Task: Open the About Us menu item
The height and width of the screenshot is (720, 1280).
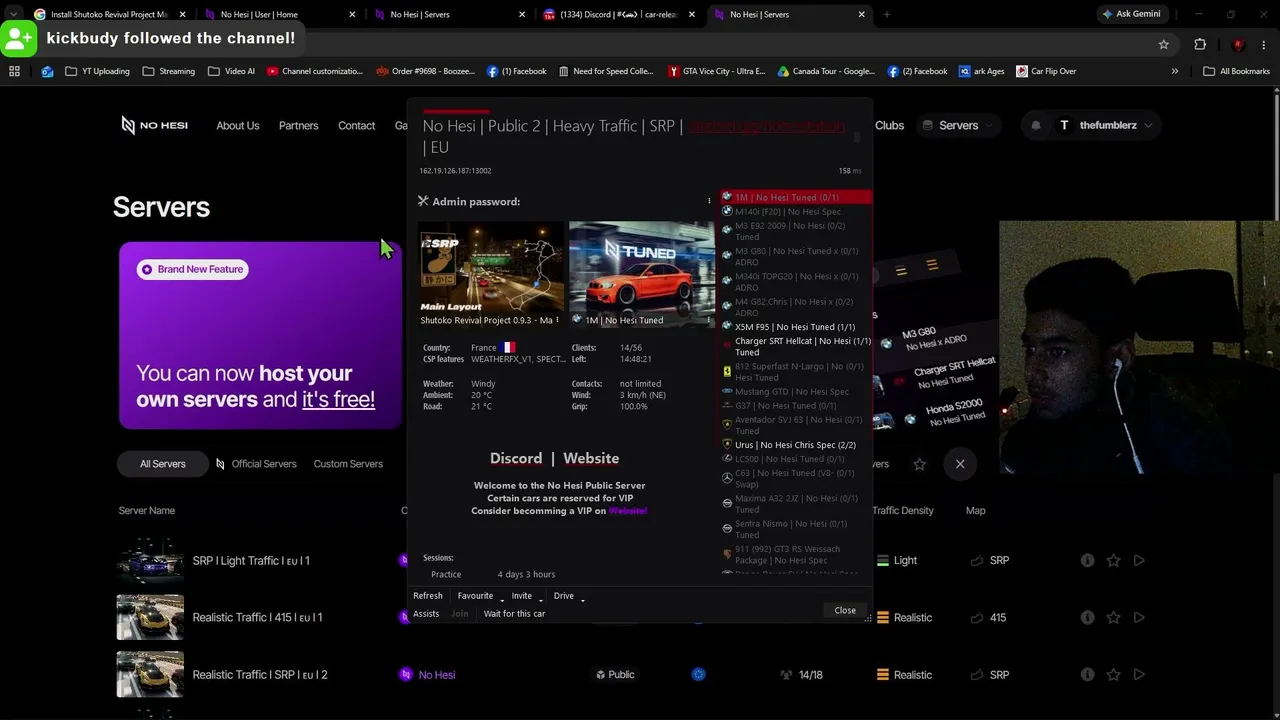Action: (238, 126)
